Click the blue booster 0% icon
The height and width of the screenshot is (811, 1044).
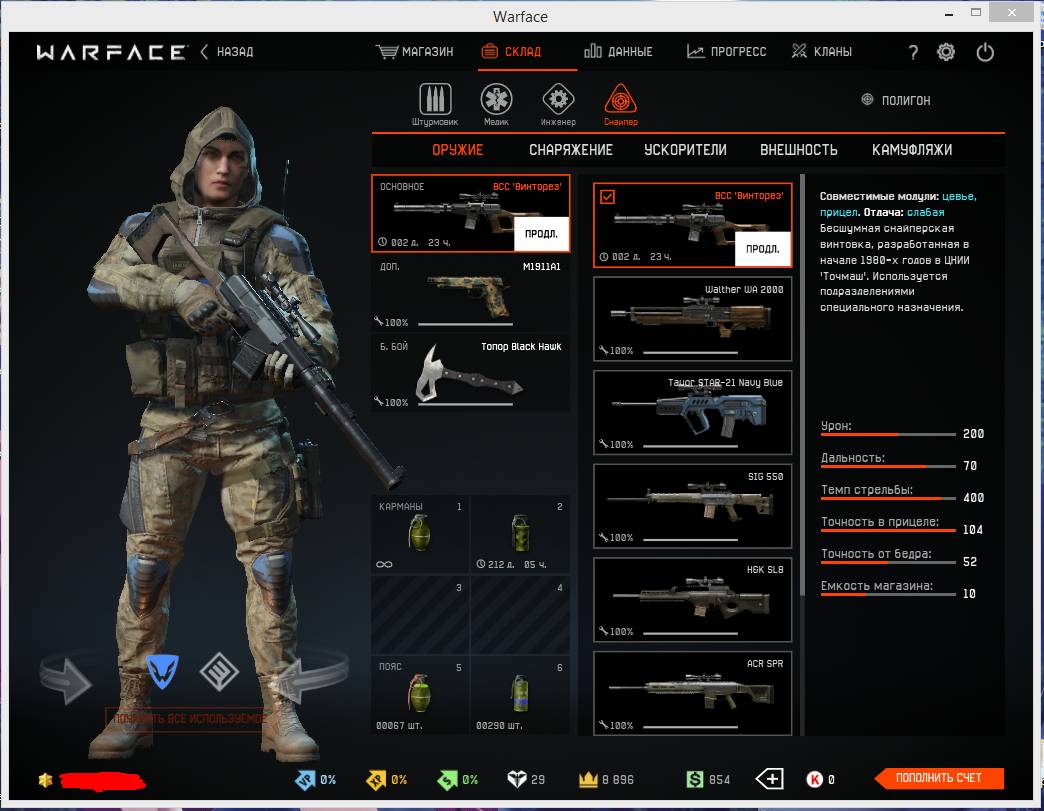point(305,779)
